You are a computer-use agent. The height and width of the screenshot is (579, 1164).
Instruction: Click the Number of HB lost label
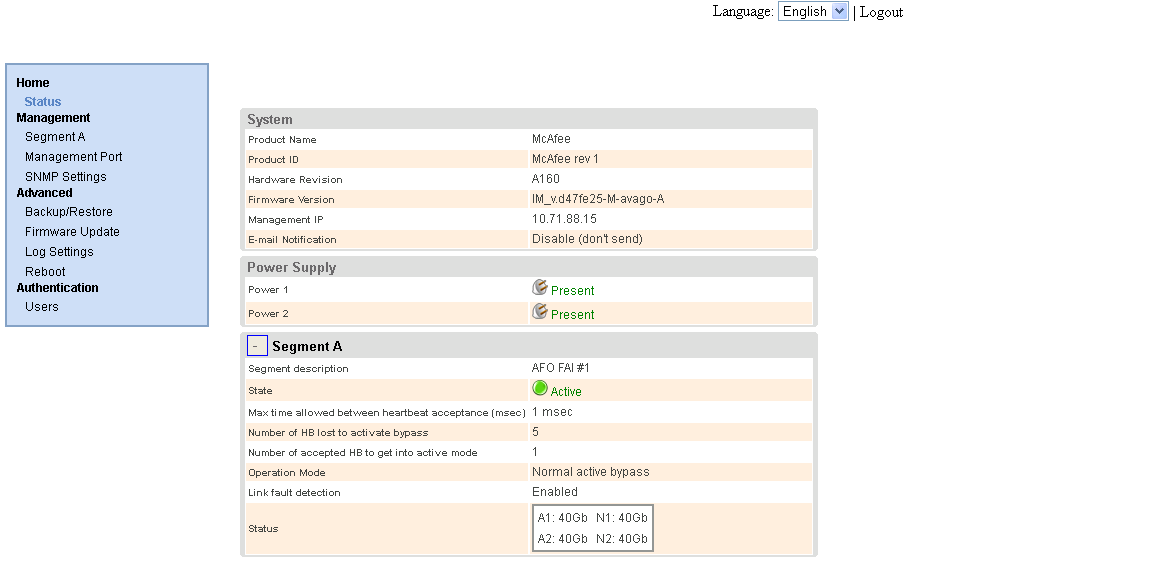(x=338, y=433)
